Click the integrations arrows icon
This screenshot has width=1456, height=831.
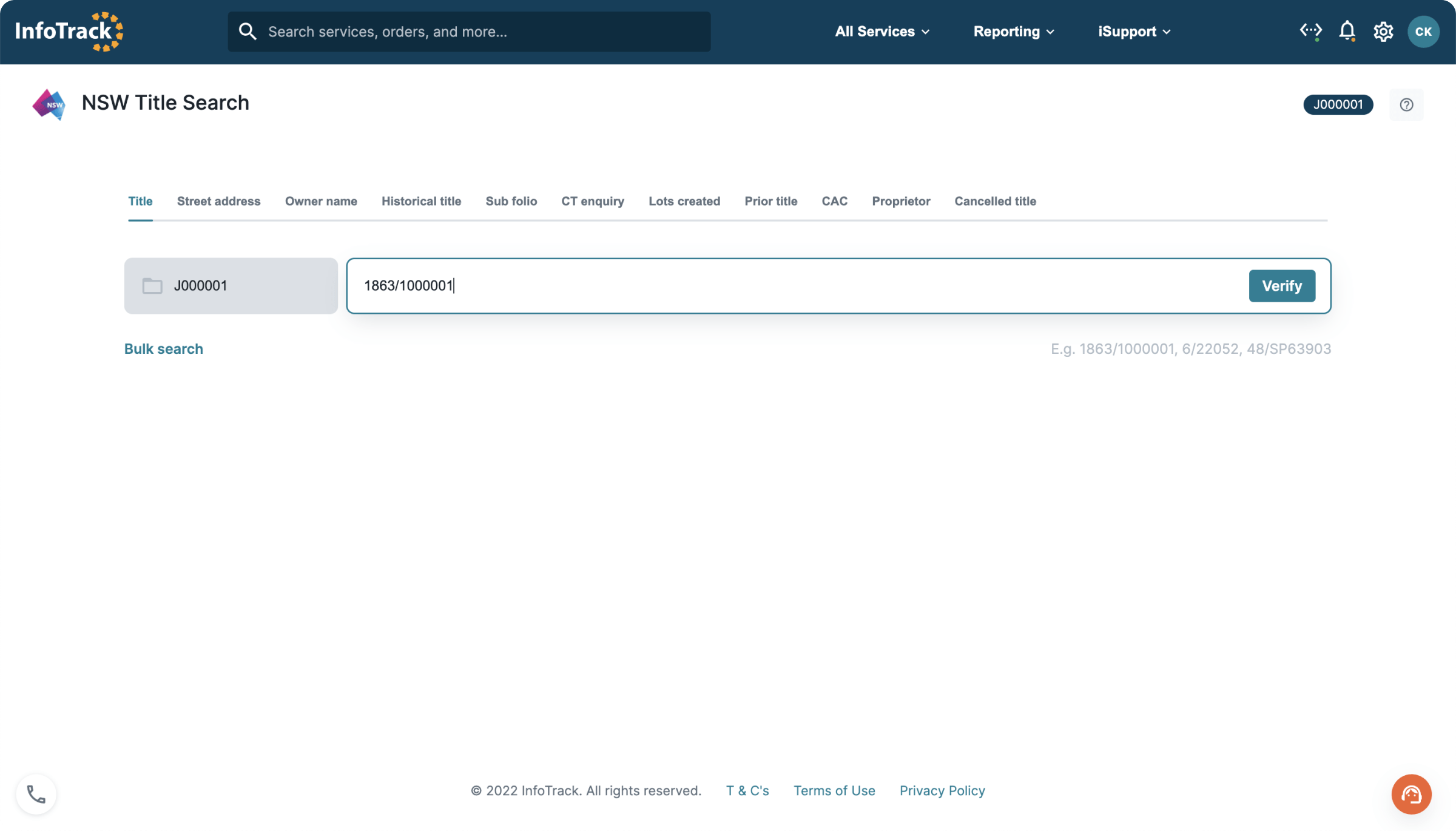click(1310, 31)
